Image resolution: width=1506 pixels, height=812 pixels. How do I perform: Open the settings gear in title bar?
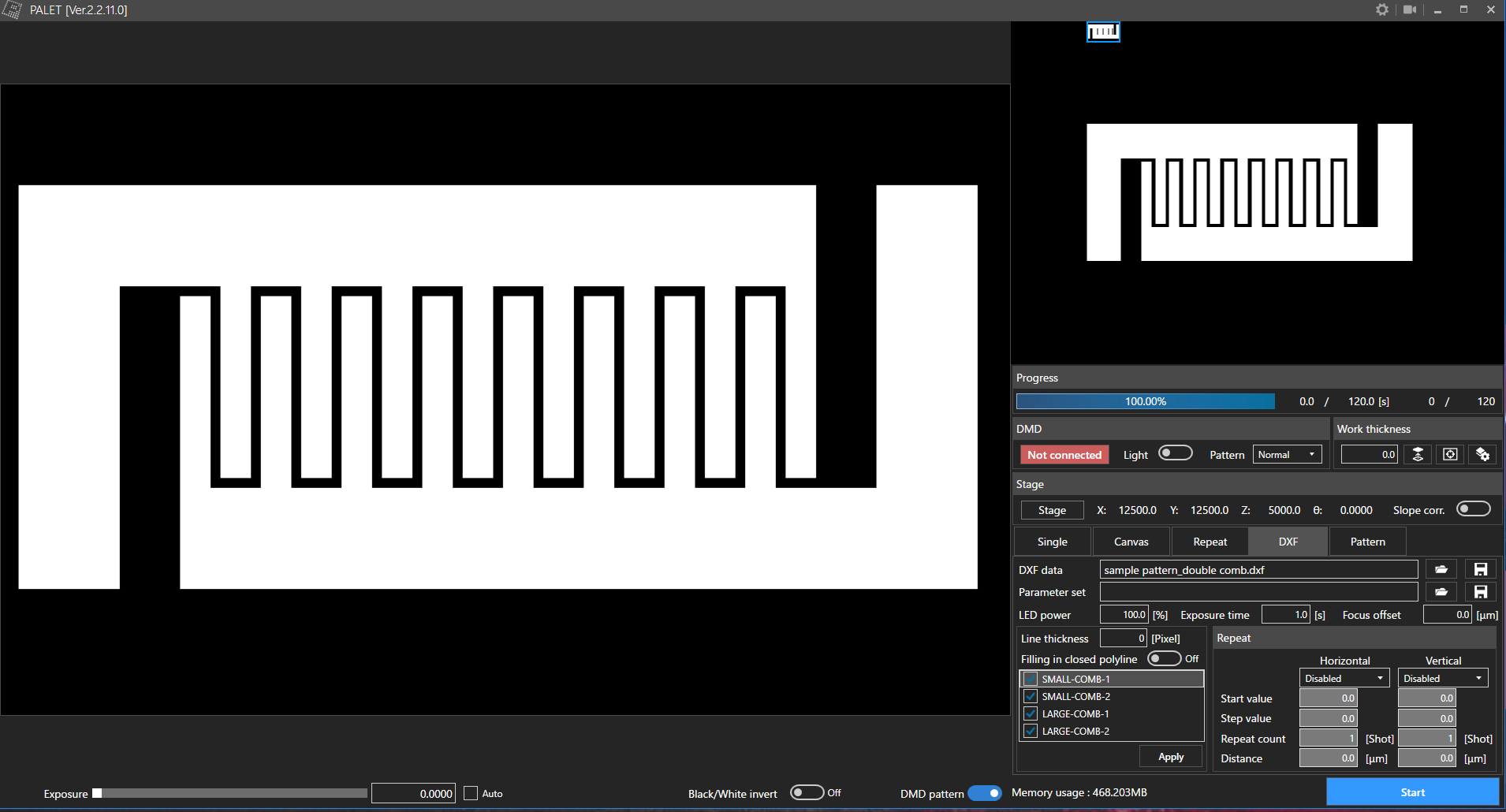[1381, 9]
